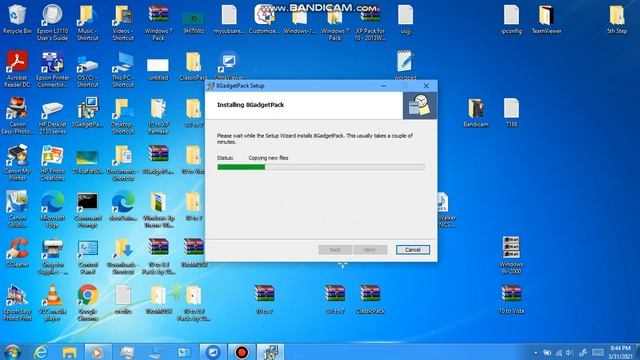Open the Documents shortcut folder
The image size is (640, 360).
click(123, 162)
